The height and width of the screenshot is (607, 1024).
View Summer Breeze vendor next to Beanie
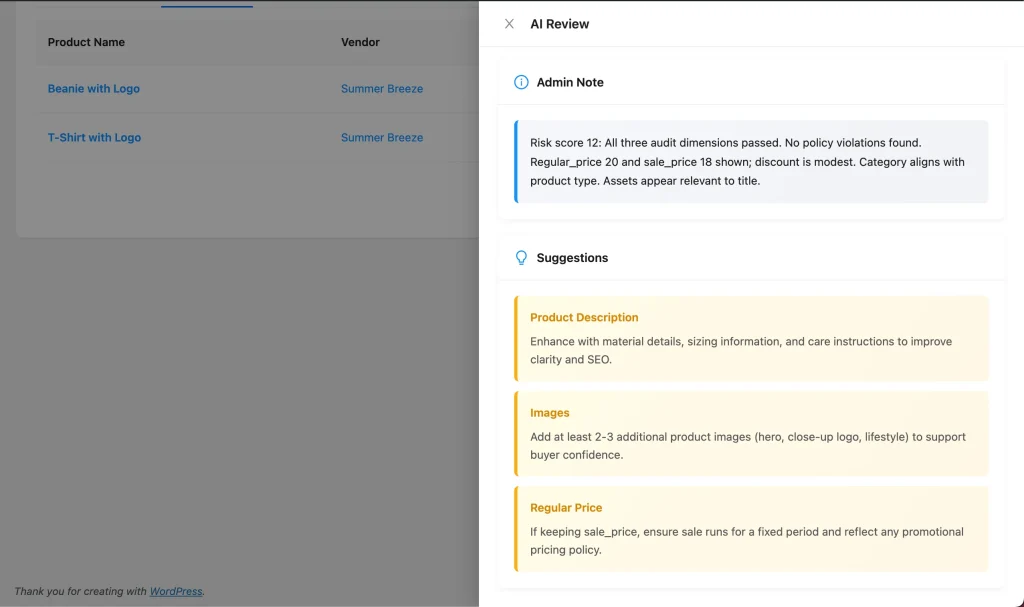(x=382, y=88)
